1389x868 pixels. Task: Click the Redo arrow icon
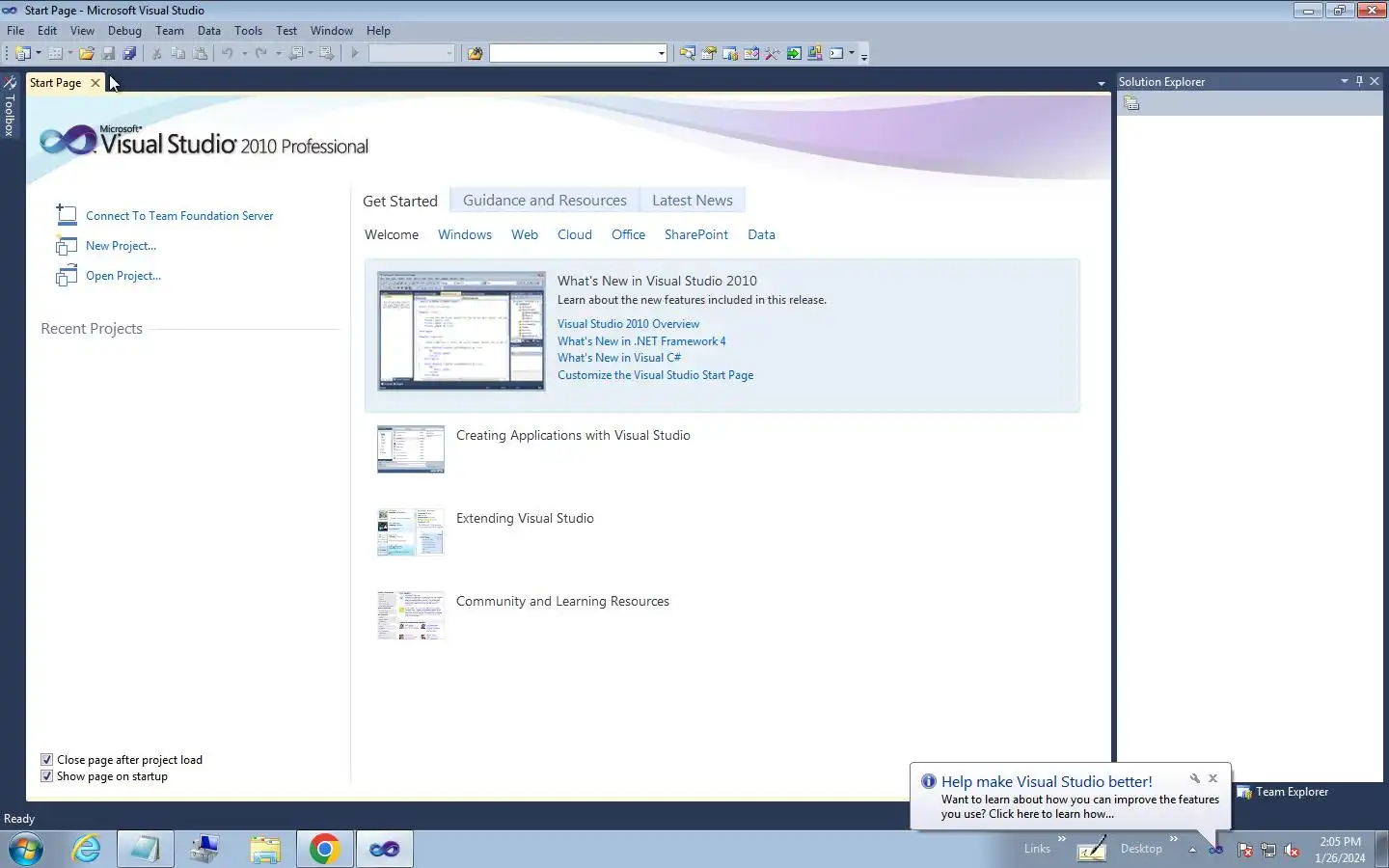tap(261, 53)
